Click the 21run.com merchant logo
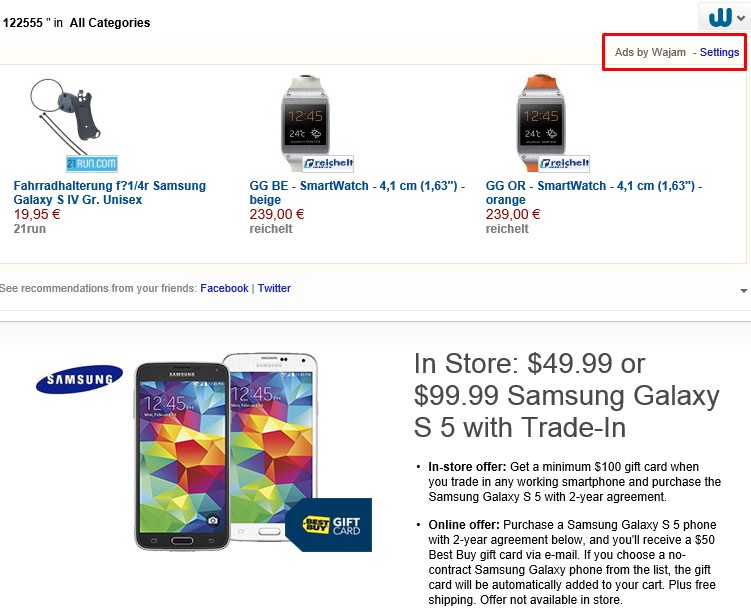This screenshot has height=608, width=751. (x=92, y=163)
